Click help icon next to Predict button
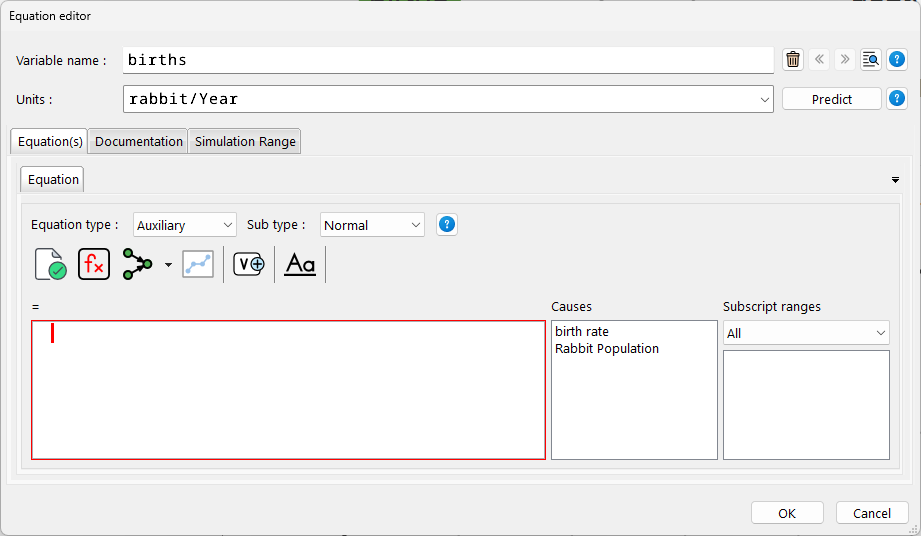Screen dimensions: 921x536 (x=897, y=99)
